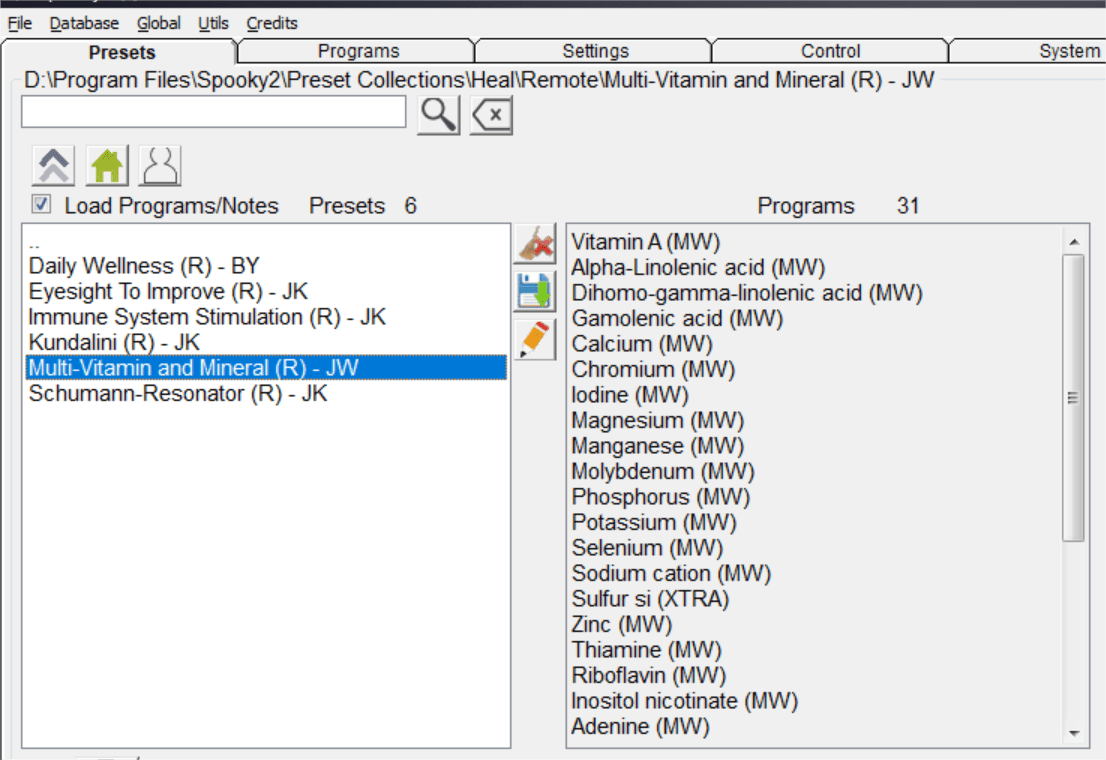Viewport: 1106px width, 760px height.
Task: Click the programs list scroll down arrow
Action: click(x=1074, y=734)
